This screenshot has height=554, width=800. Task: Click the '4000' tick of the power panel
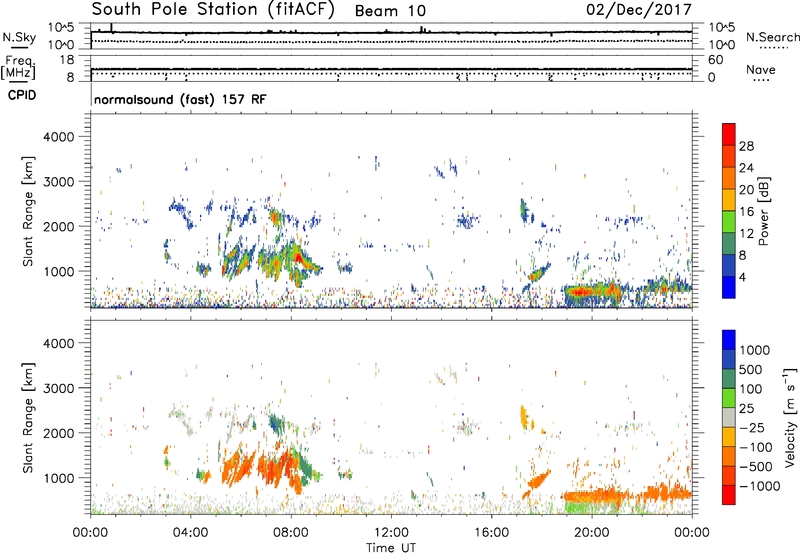click(58, 137)
